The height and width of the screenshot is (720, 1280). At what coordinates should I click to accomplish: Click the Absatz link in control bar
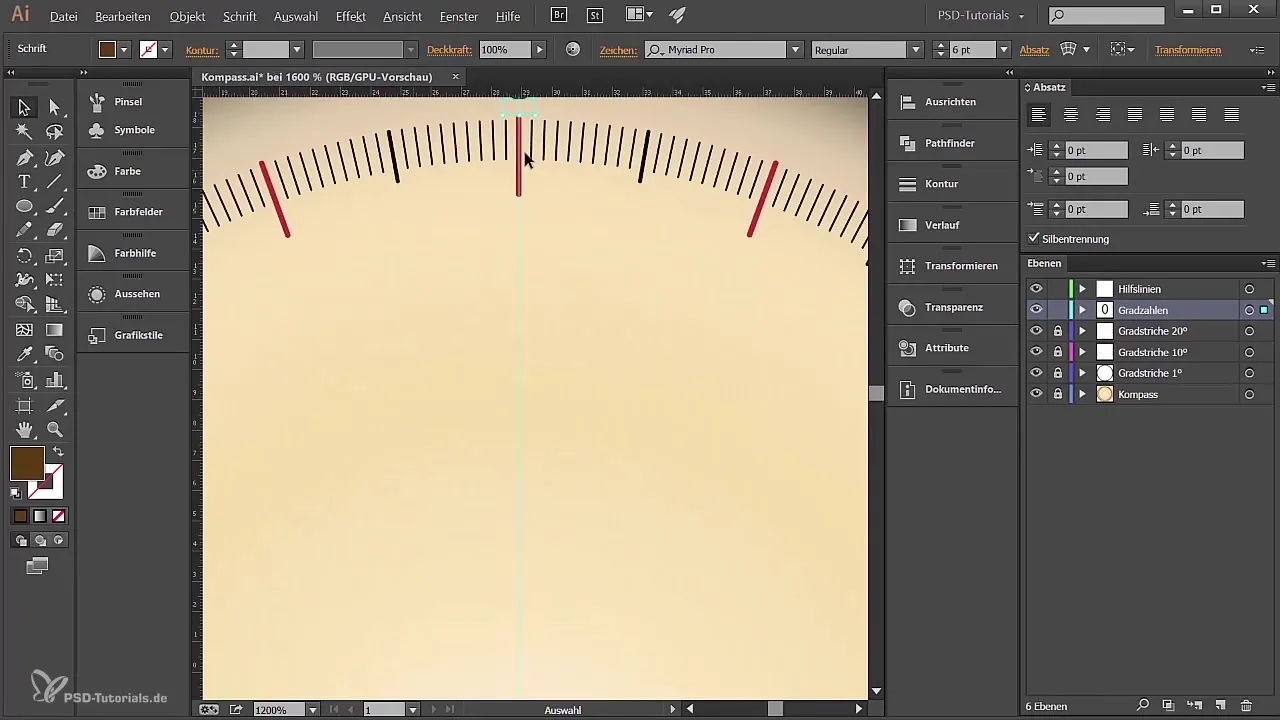pyautogui.click(x=1034, y=50)
